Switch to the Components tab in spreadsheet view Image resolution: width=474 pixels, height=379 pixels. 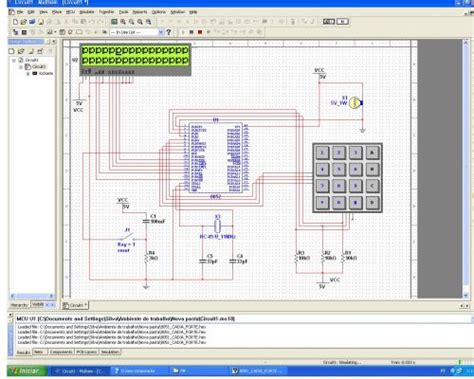coord(61,352)
